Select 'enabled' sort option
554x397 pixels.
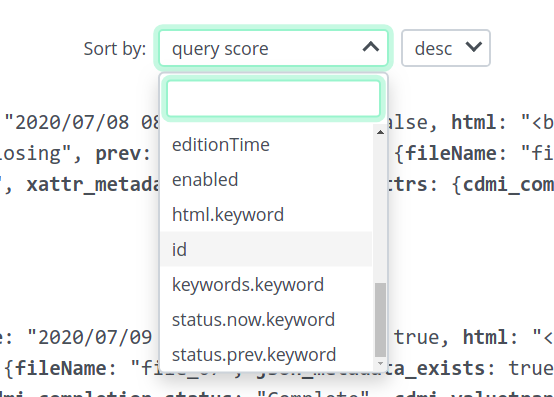[x=266, y=180]
